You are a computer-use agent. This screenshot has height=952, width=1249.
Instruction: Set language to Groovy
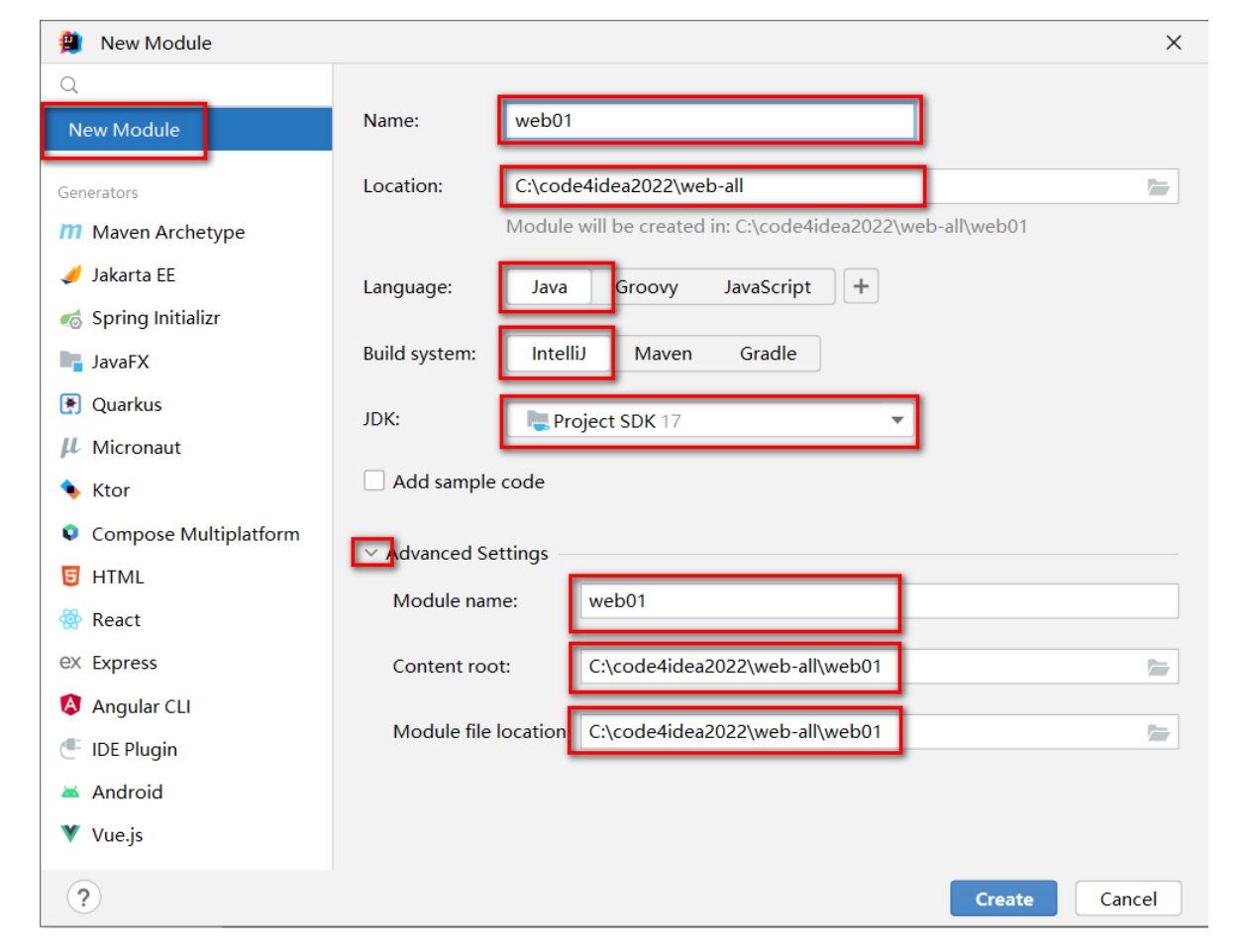tap(647, 287)
